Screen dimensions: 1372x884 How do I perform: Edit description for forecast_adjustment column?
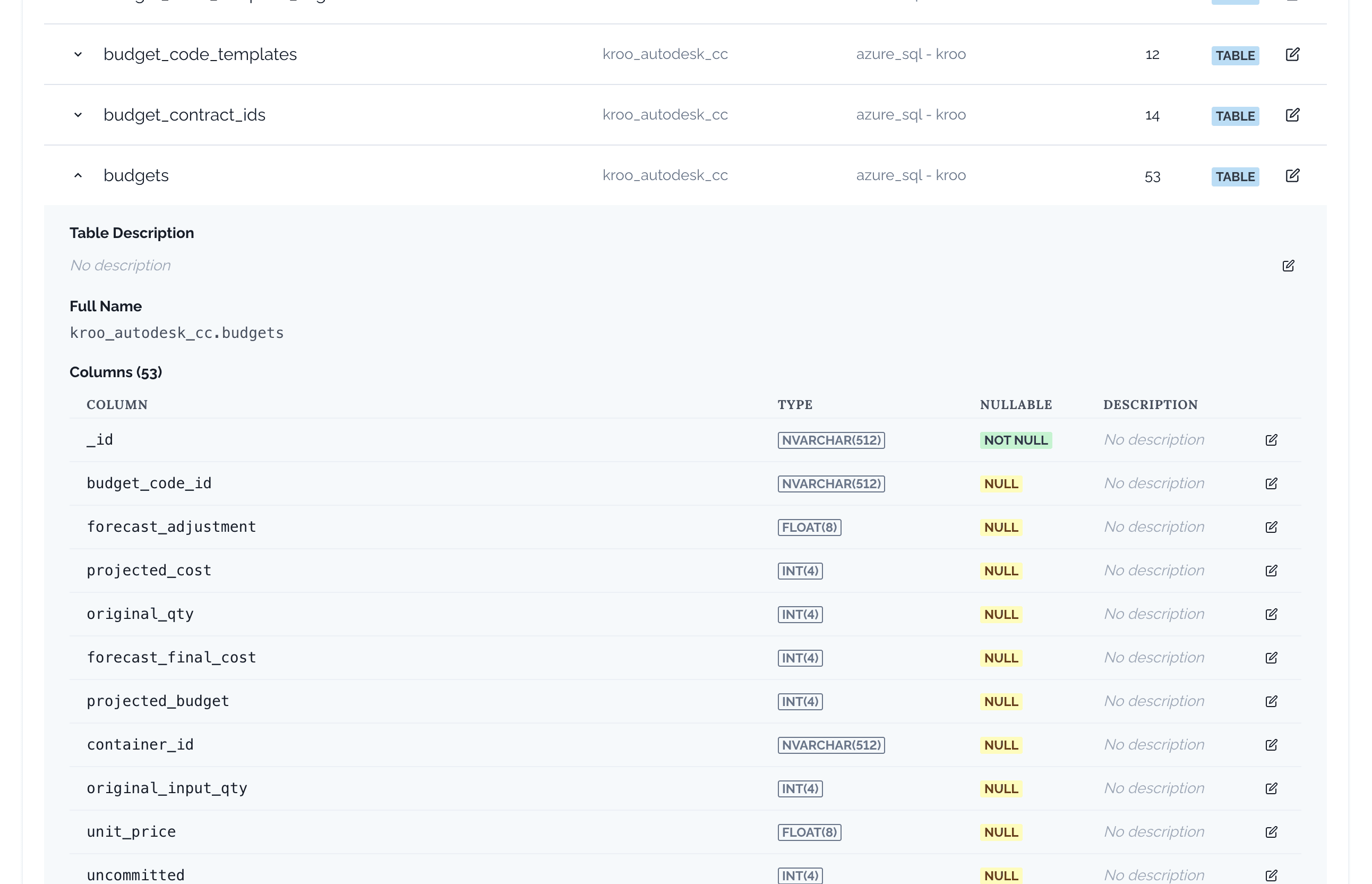[1272, 526]
